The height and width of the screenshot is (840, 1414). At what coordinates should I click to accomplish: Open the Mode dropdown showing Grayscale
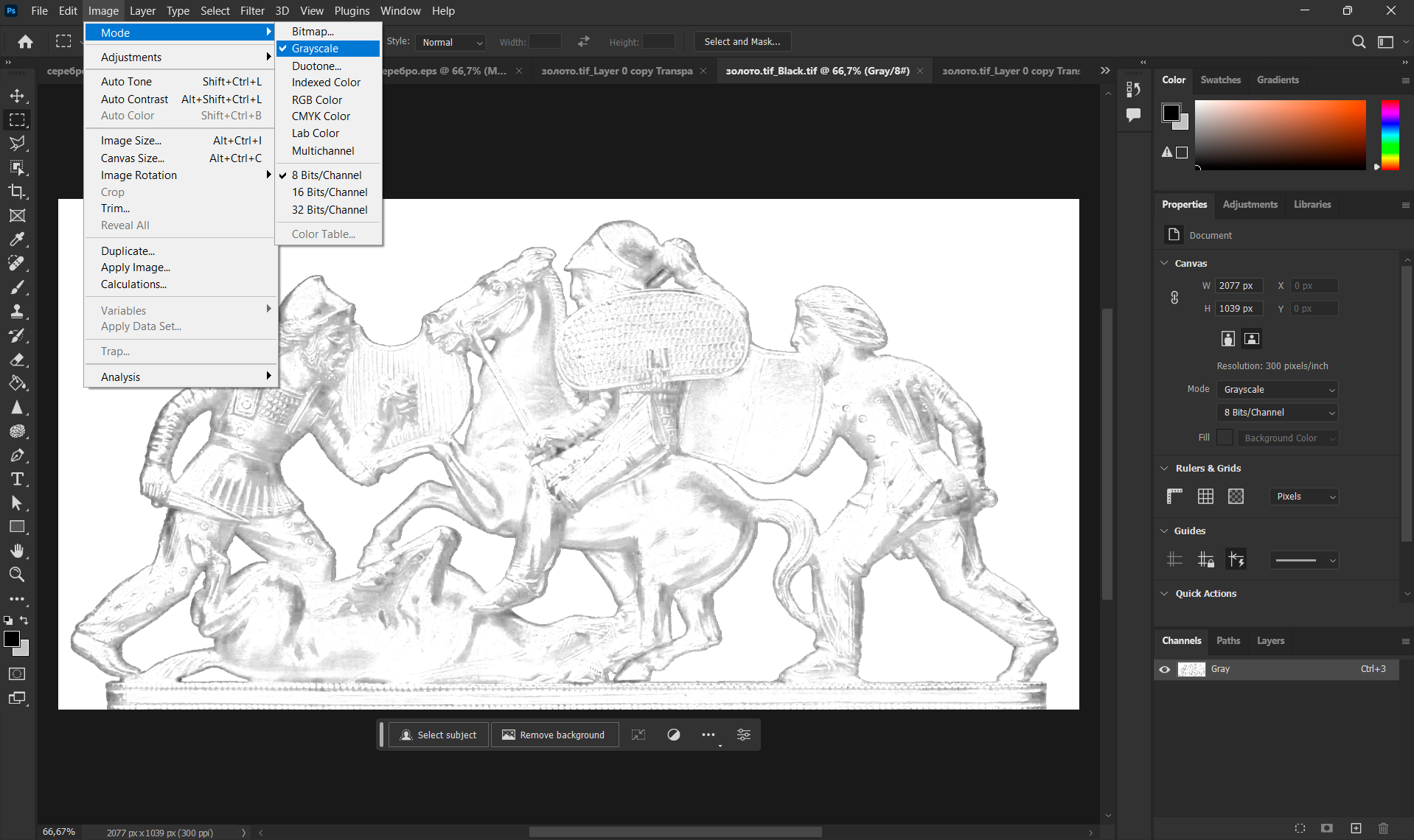(x=1278, y=389)
